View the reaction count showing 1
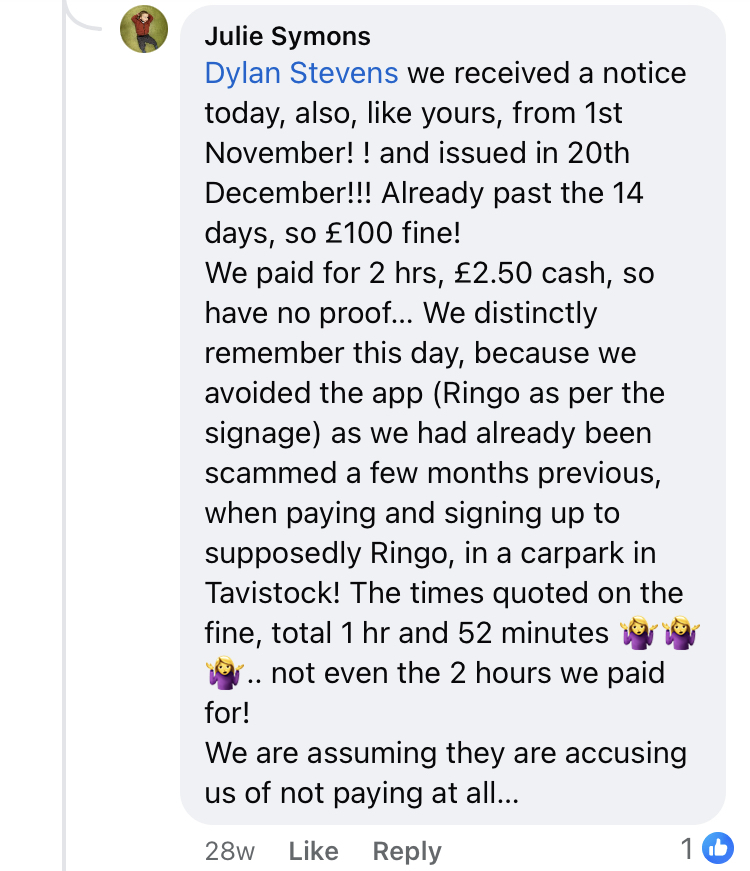This screenshot has height=871, width=750. (x=687, y=849)
